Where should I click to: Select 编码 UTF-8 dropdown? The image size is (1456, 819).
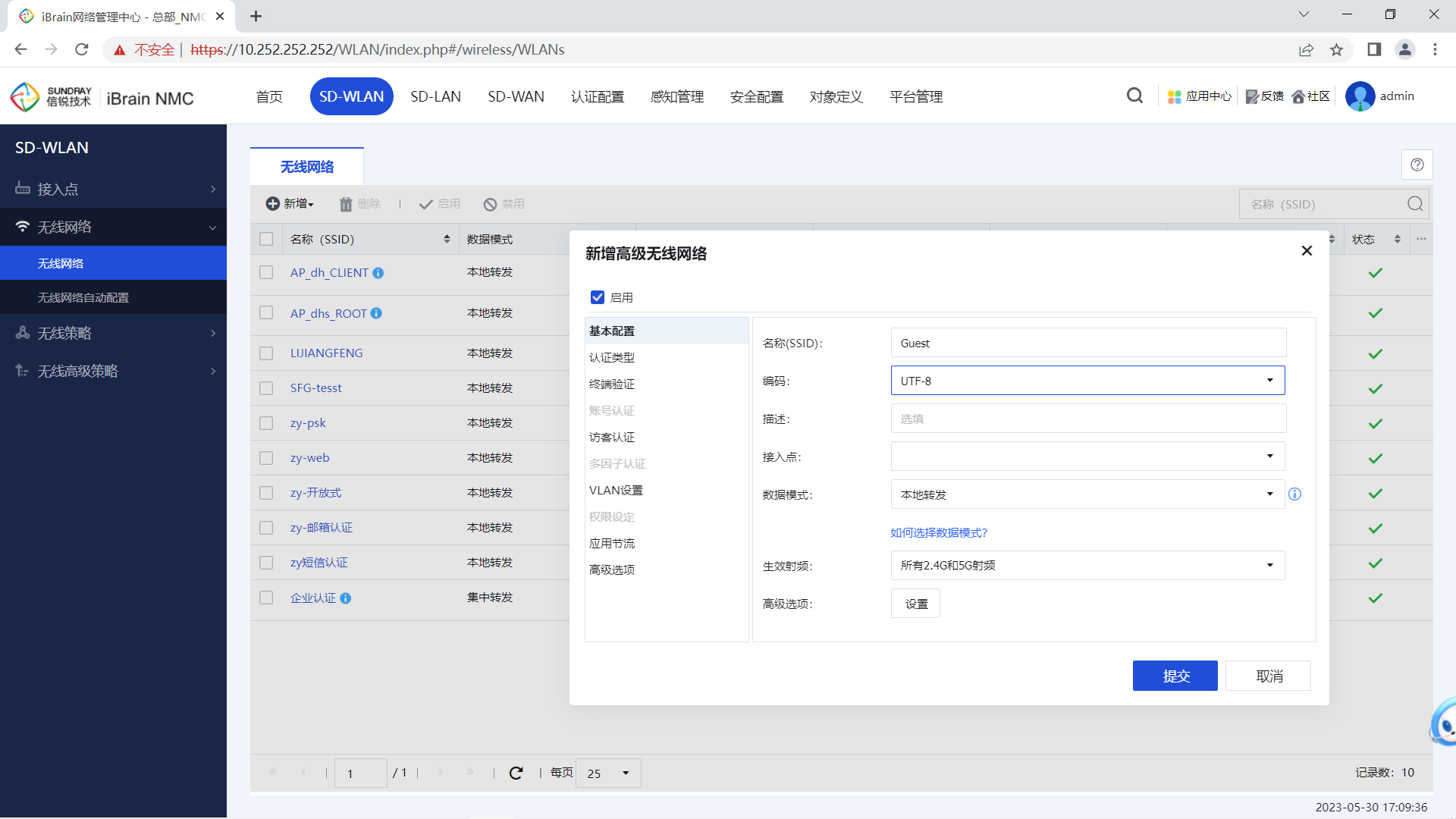pyautogui.click(x=1085, y=381)
